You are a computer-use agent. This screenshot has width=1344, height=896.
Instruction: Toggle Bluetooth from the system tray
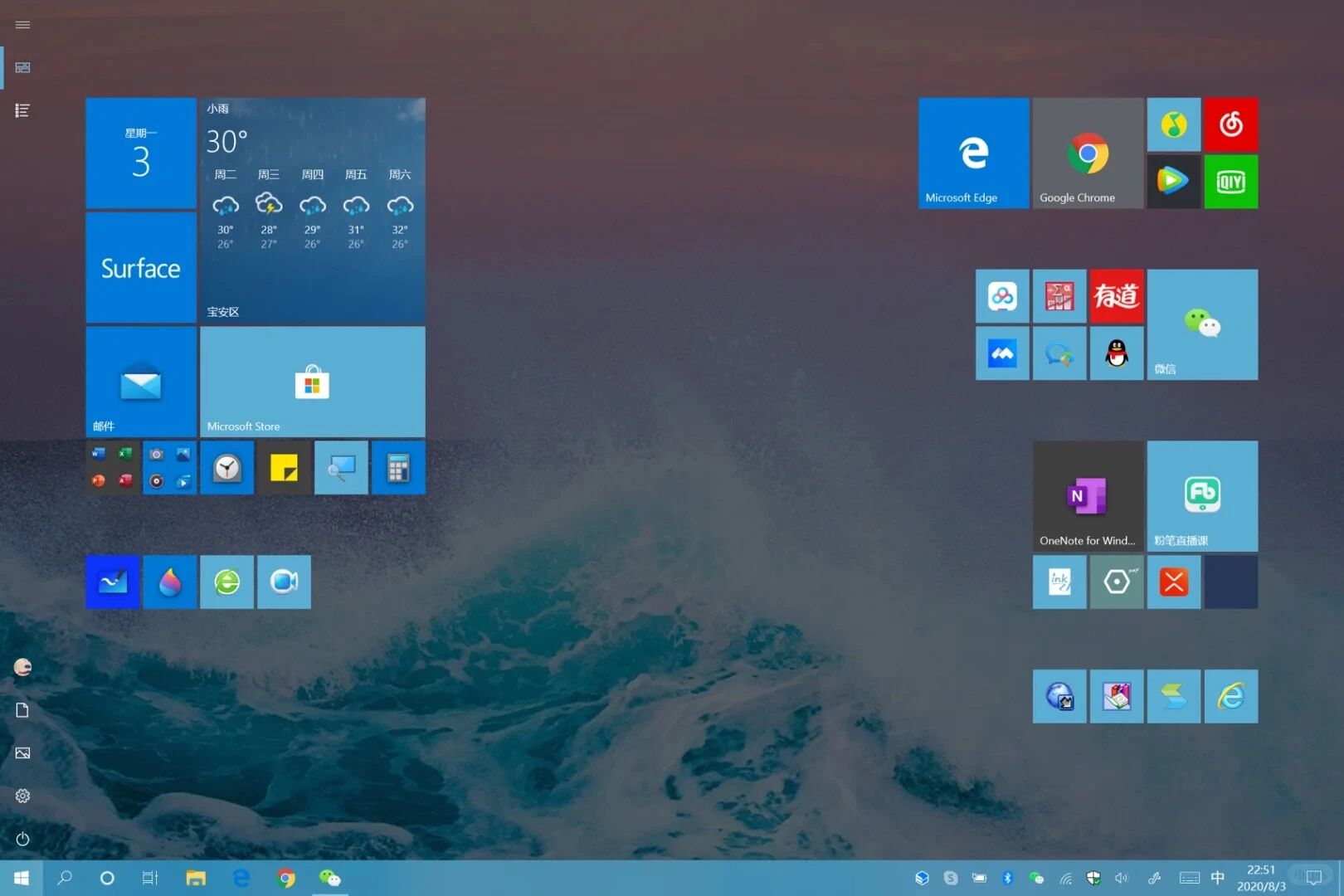coord(1008,877)
